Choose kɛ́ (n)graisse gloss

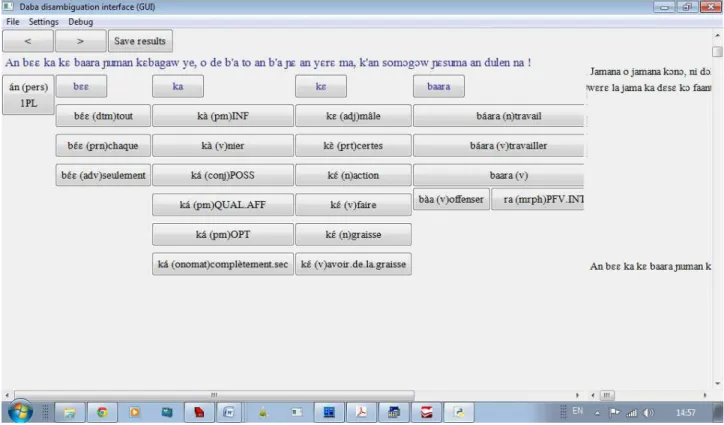353,234
